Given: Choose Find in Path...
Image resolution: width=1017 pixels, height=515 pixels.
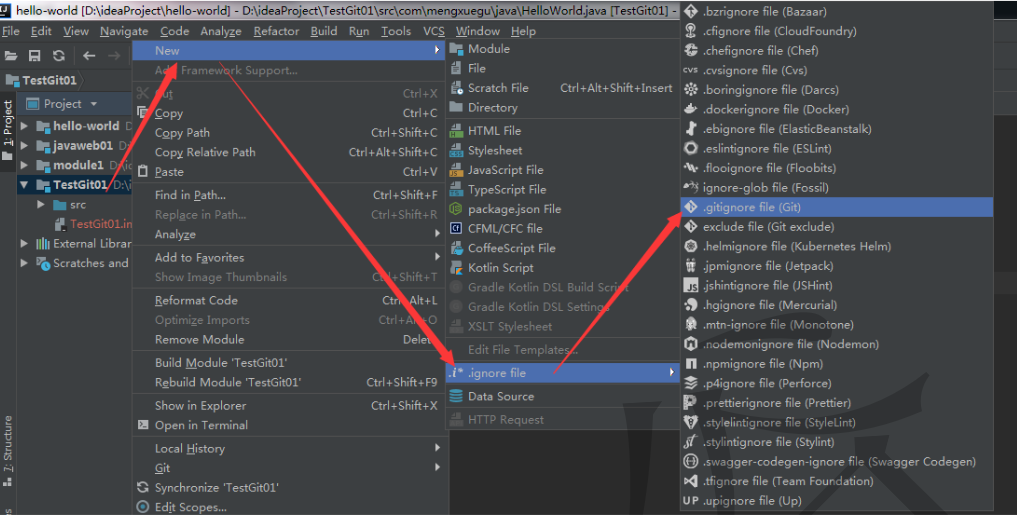Looking at the screenshot, I should 190,195.
